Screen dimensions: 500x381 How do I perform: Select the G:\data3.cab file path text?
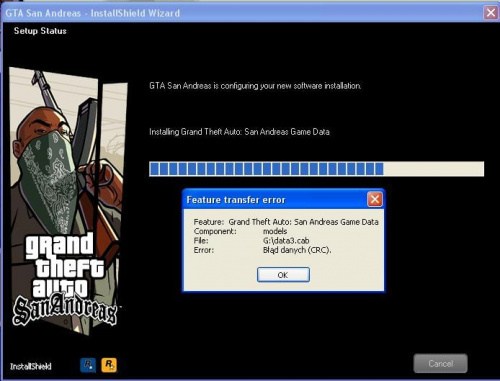[286, 240]
